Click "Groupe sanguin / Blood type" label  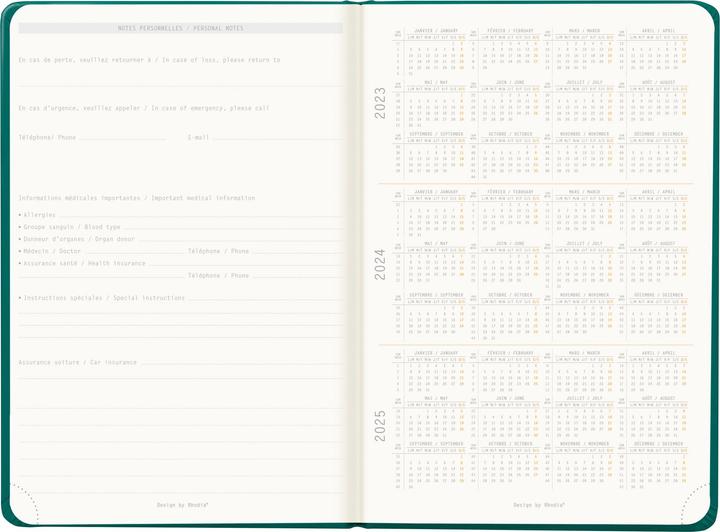[70, 227]
